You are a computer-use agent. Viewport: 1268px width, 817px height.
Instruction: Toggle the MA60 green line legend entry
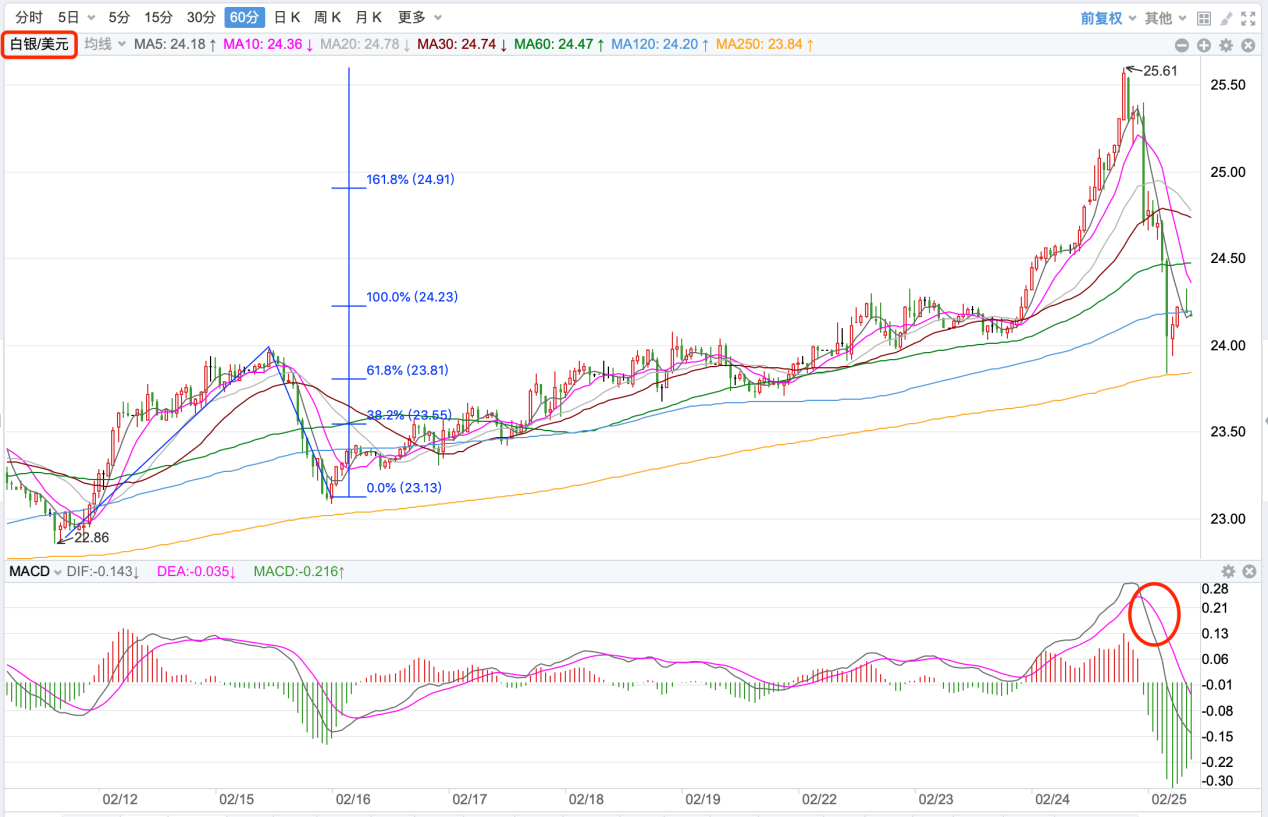point(559,45)
